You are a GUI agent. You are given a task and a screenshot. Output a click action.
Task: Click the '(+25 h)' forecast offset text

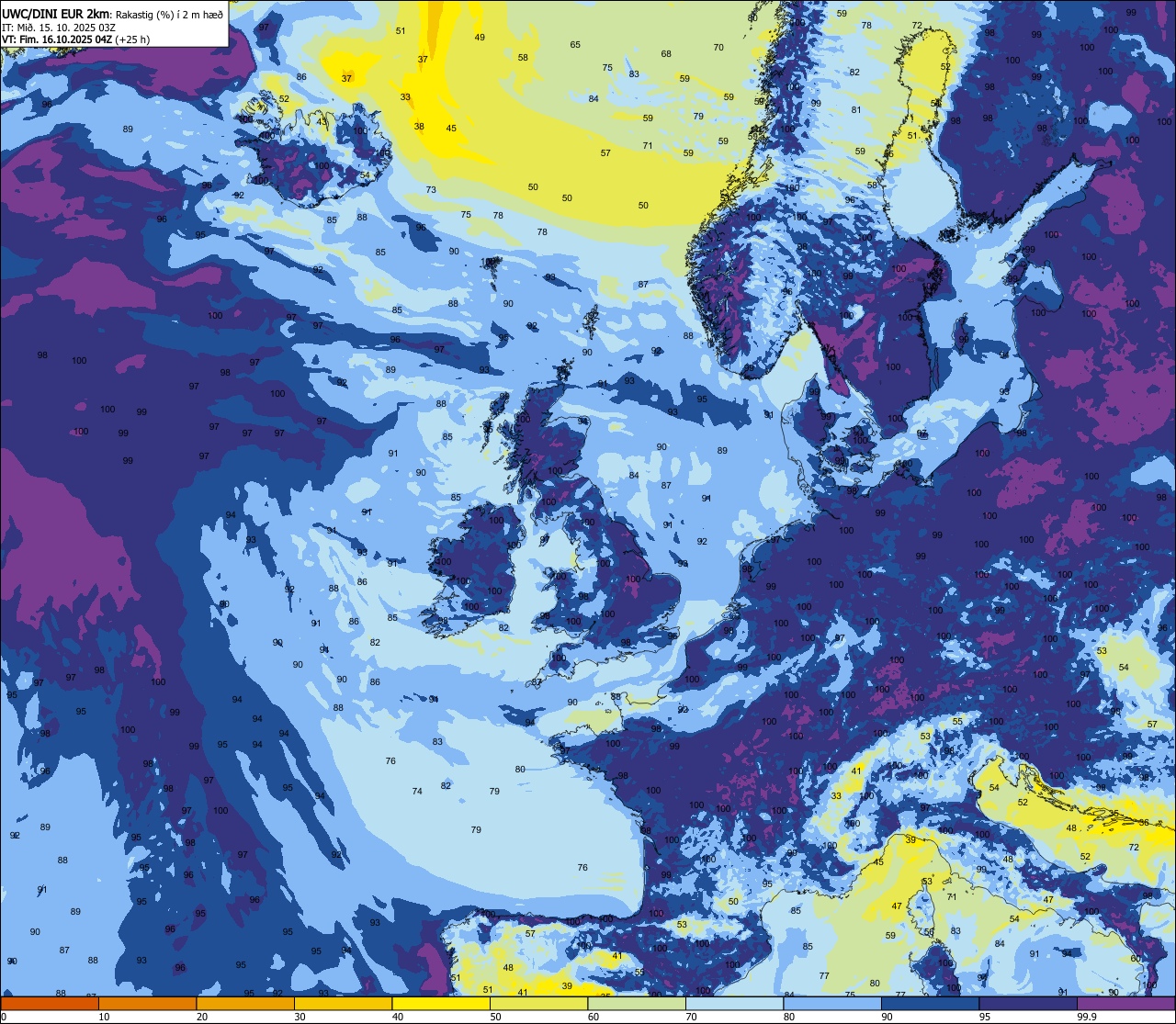[x=132, y=39]
